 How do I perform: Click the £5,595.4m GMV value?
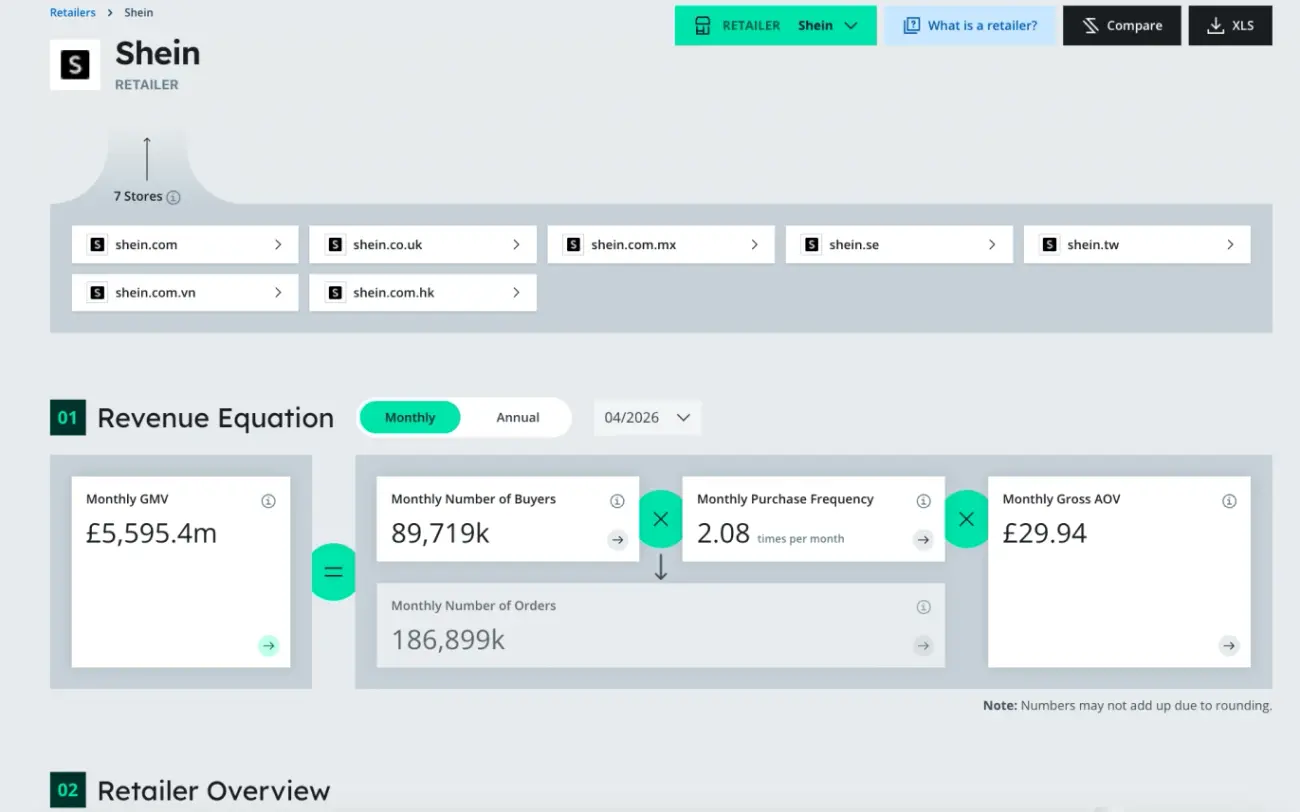tap(151, 534)
